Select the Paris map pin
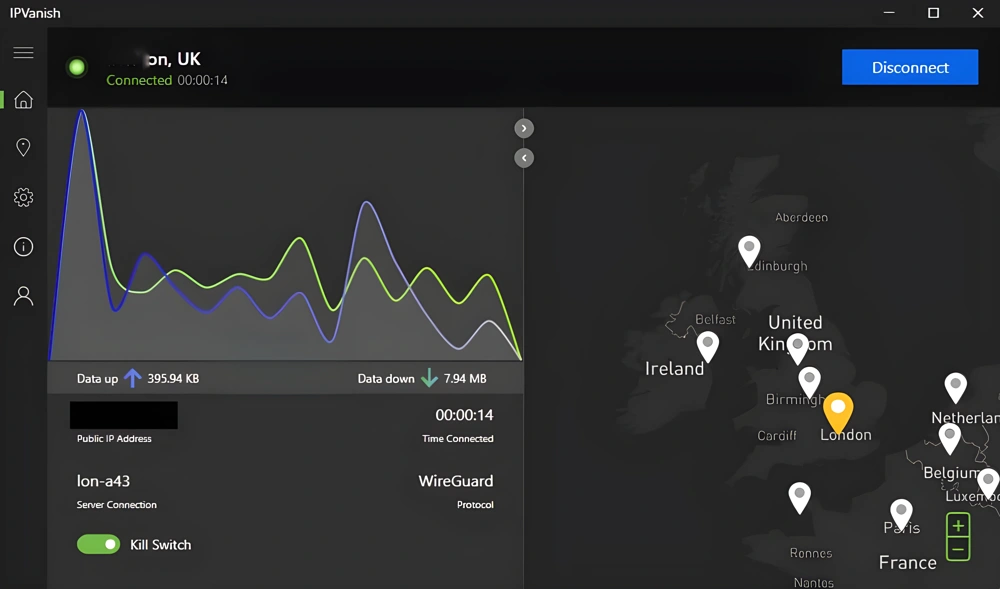The image size is (1000, 589). pos(901,515)
